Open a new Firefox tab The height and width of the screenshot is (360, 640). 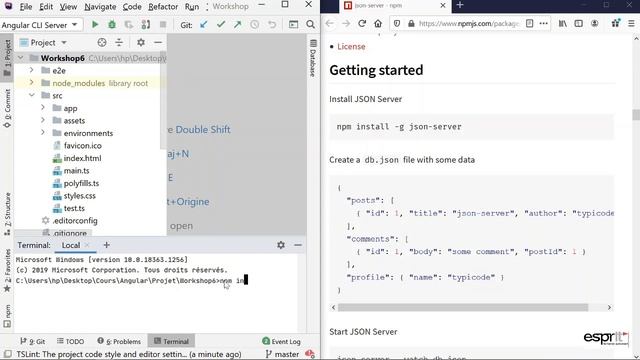460,5
